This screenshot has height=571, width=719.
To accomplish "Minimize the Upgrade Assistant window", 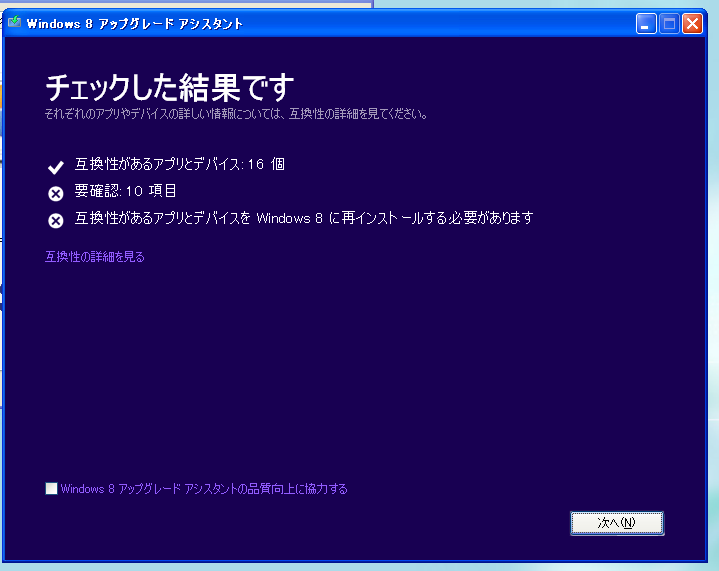I will [x=646, y=23].
